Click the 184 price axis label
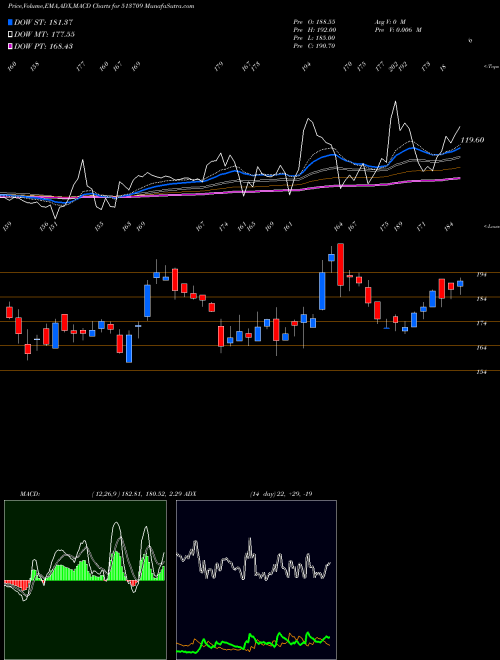 point(481,299)
